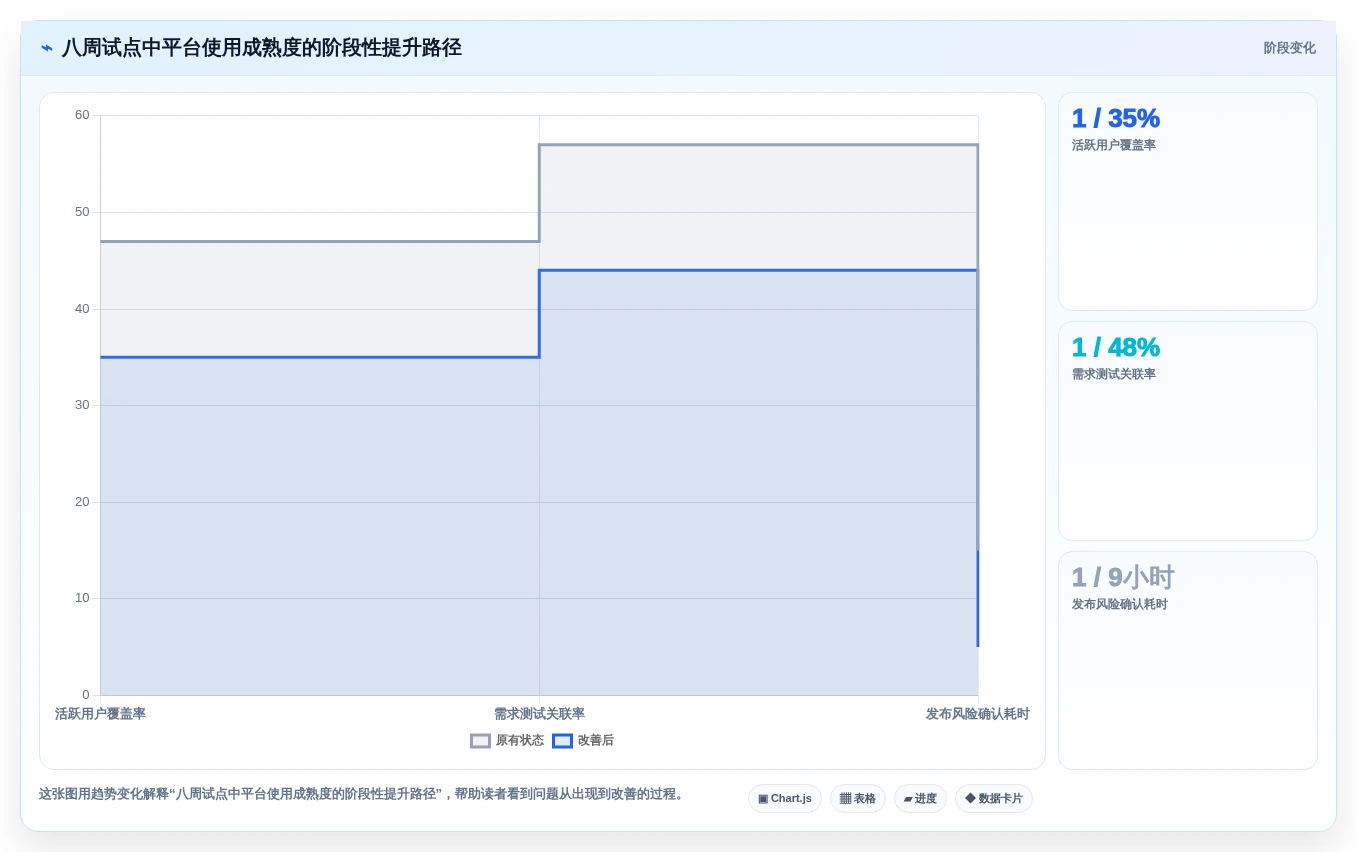Click the lightning icon beside the title
Screen dimensions: 1357x852
pyautogui.click(x=47, y=48)
